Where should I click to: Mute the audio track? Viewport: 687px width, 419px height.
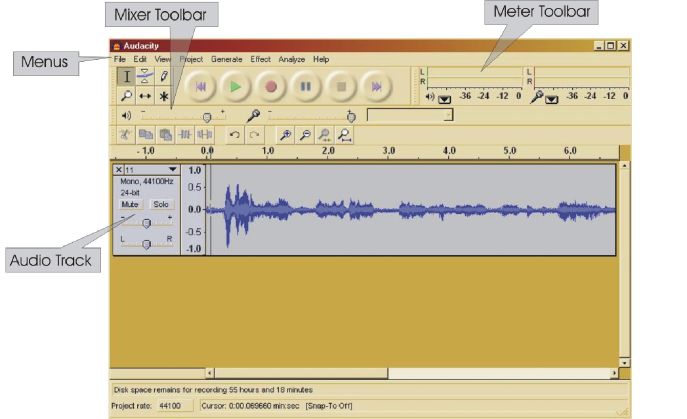(130, 204)
